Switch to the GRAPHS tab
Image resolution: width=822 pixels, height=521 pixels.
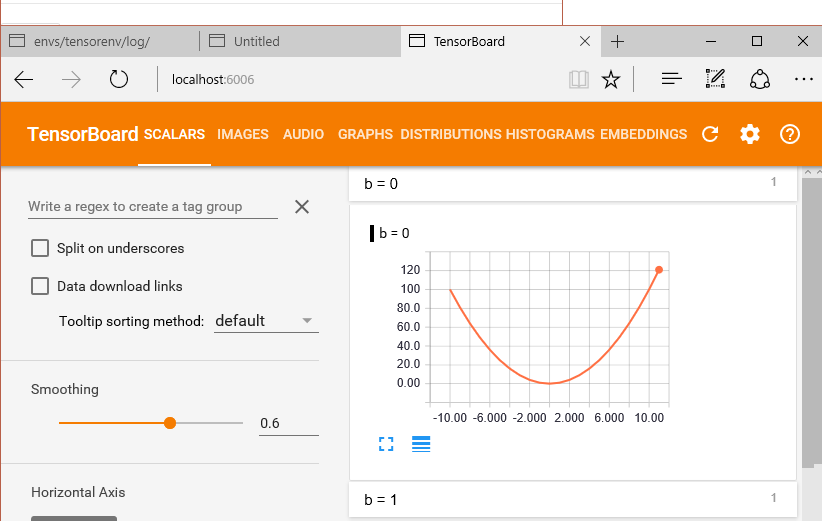point(365,134)
